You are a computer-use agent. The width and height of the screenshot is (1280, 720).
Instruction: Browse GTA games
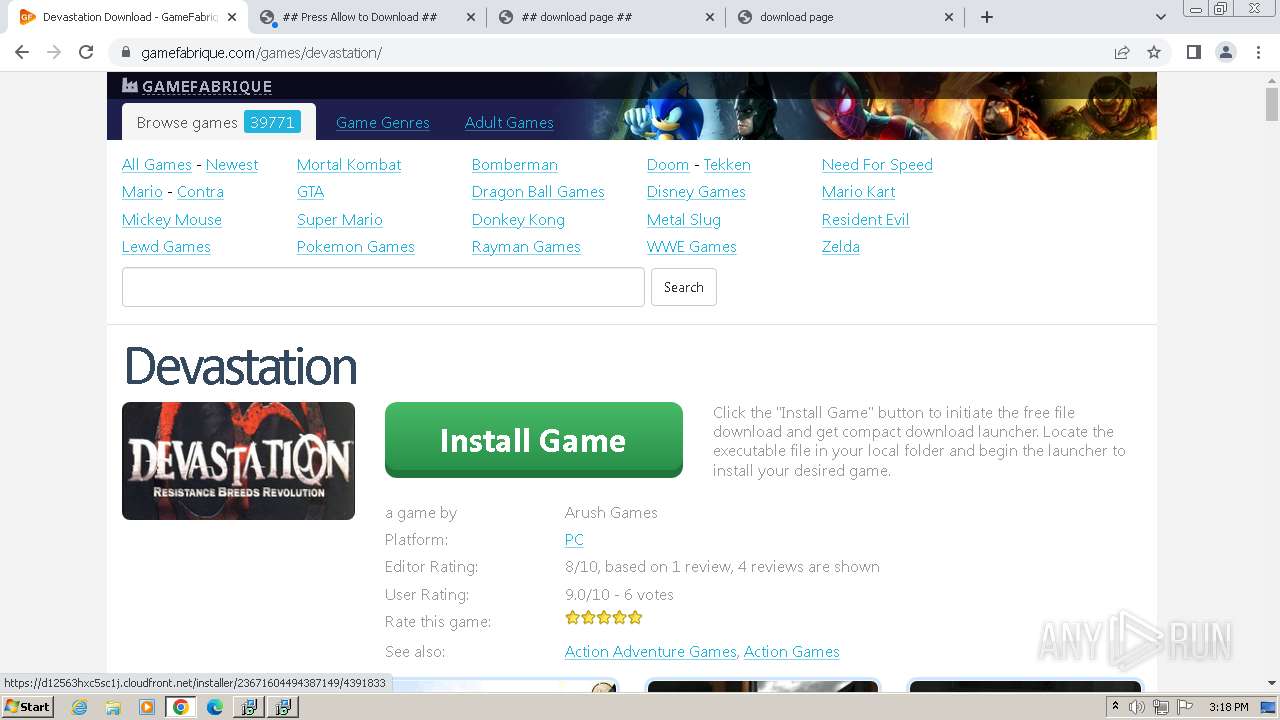pyautogui.click(x=310, y=192)
